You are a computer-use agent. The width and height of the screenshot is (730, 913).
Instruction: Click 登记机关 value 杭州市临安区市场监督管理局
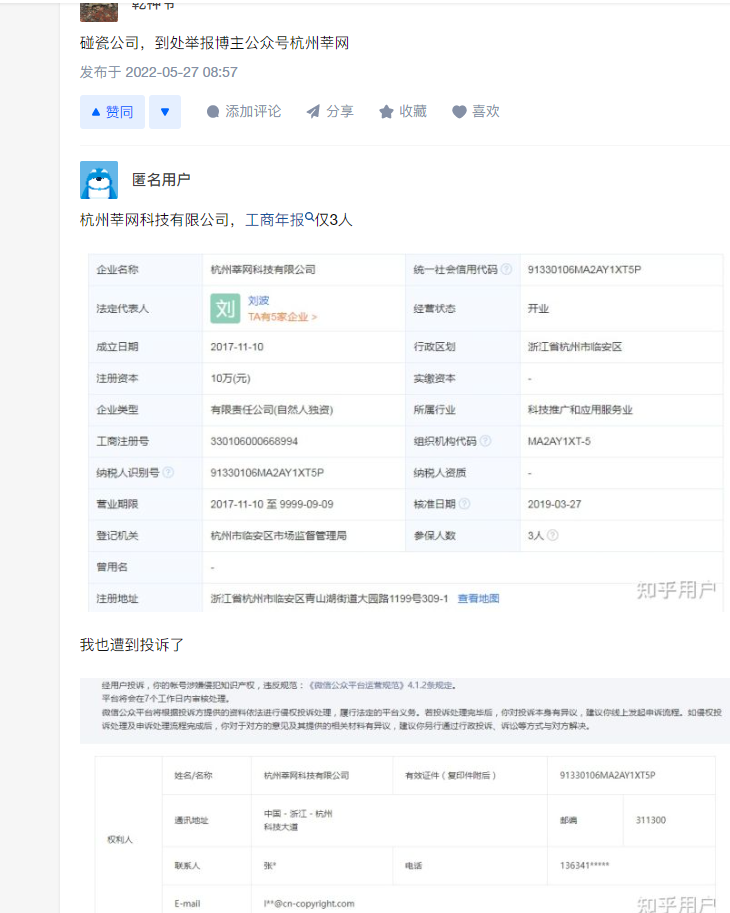278,536
